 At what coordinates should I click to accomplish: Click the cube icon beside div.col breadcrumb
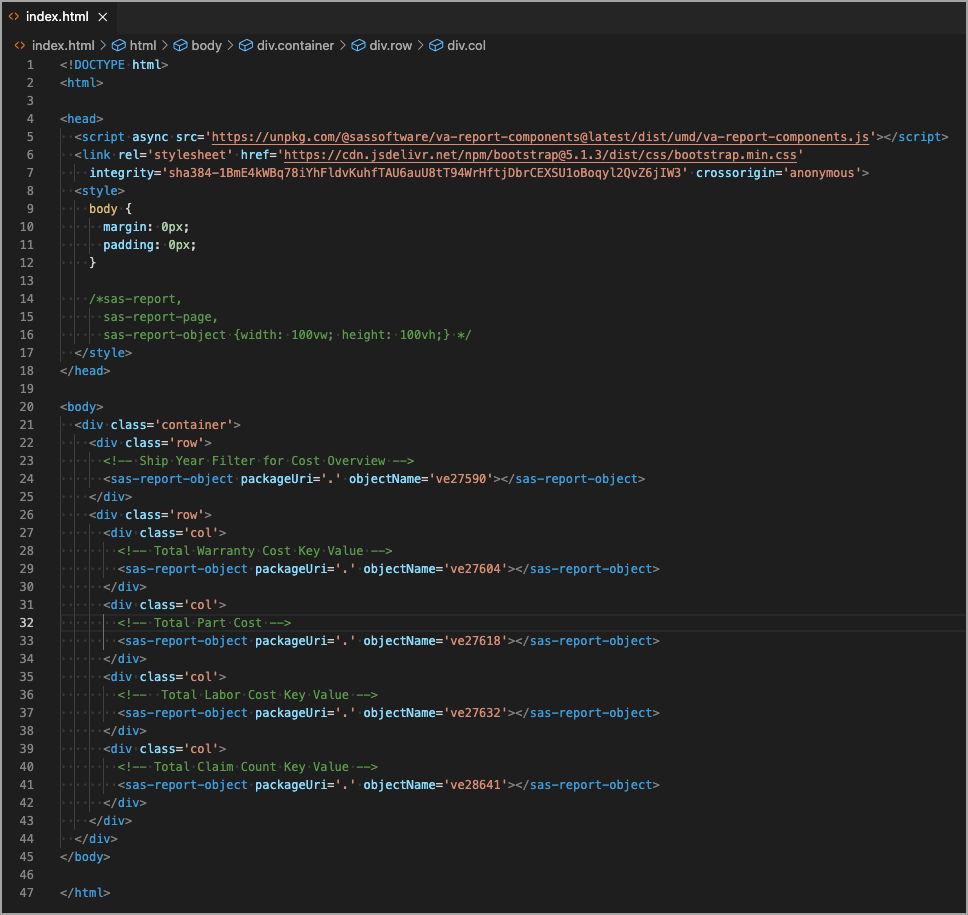coord(436,45)
